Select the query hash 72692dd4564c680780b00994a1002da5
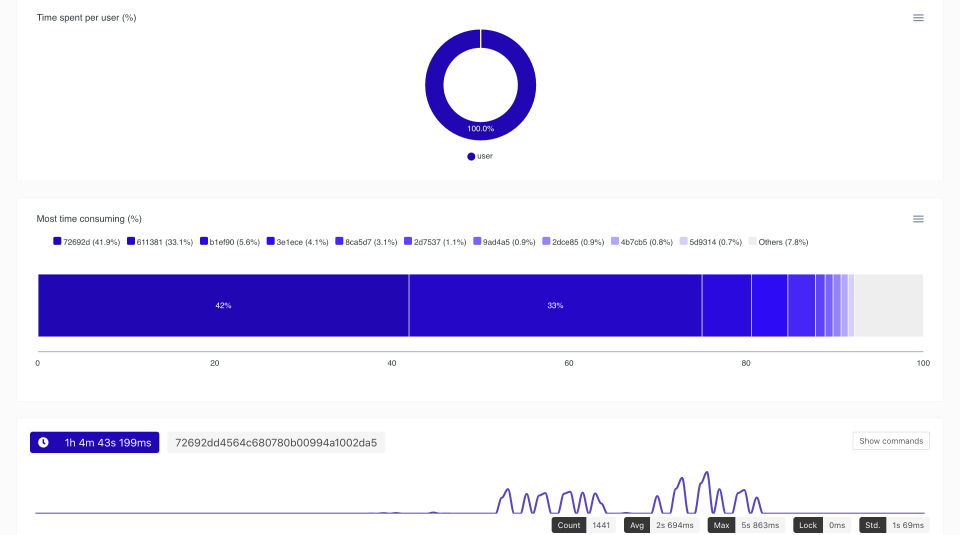Image resolution: width=960 pixels, height=535 pixels. [x=276, y=443]
